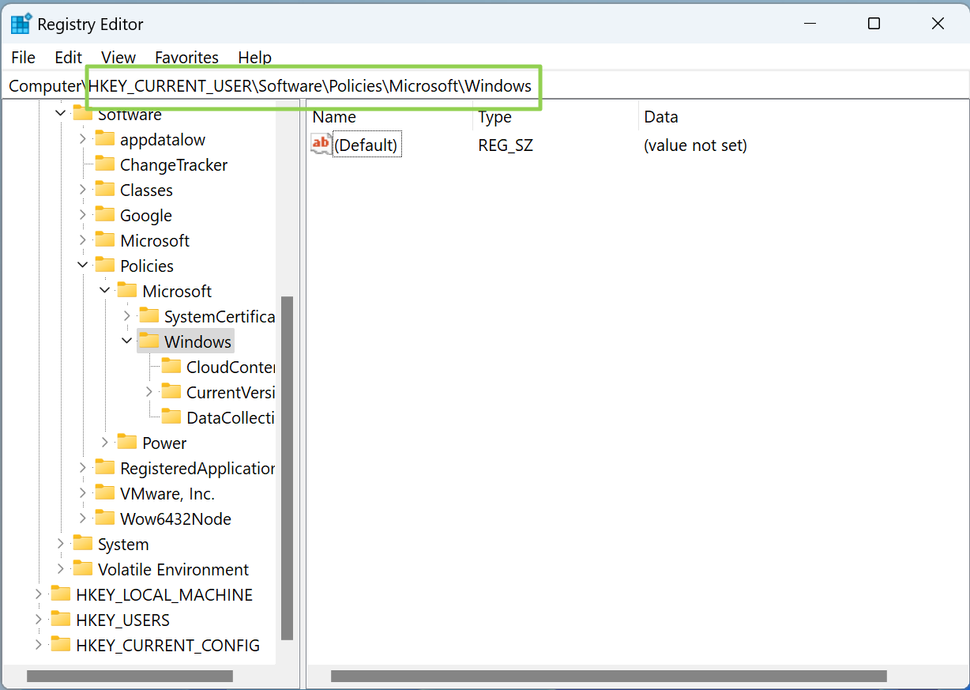Click the Google key folder icon
Viewport: 970px width, 690px height.
coord(105,215)
